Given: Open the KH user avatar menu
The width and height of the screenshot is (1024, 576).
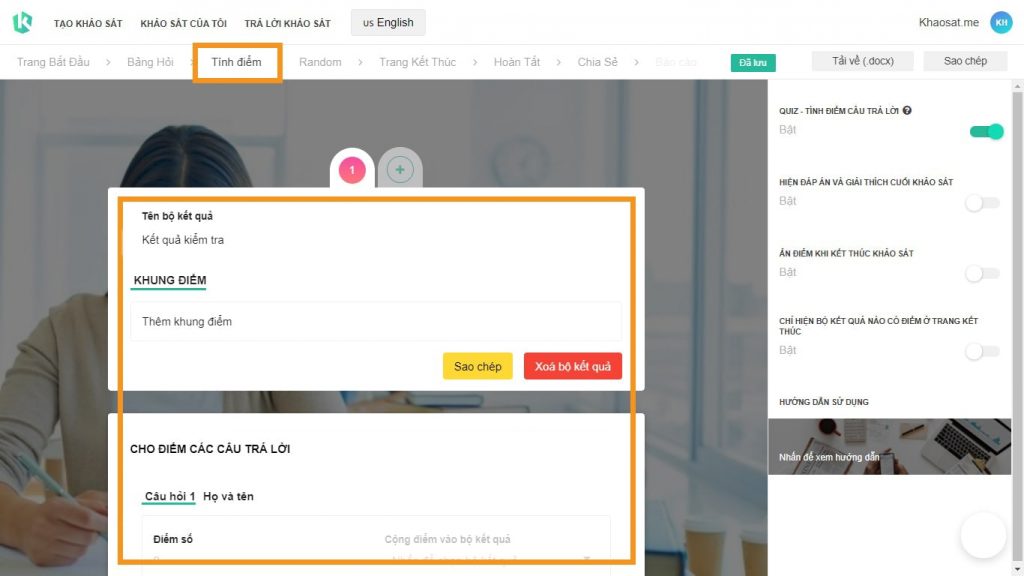Looking at the screenshot, I should 1000,22.
